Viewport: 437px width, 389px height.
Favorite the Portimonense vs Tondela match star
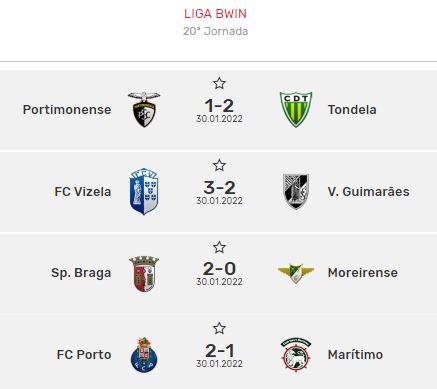pyautogui.click(x=219, y=83)
